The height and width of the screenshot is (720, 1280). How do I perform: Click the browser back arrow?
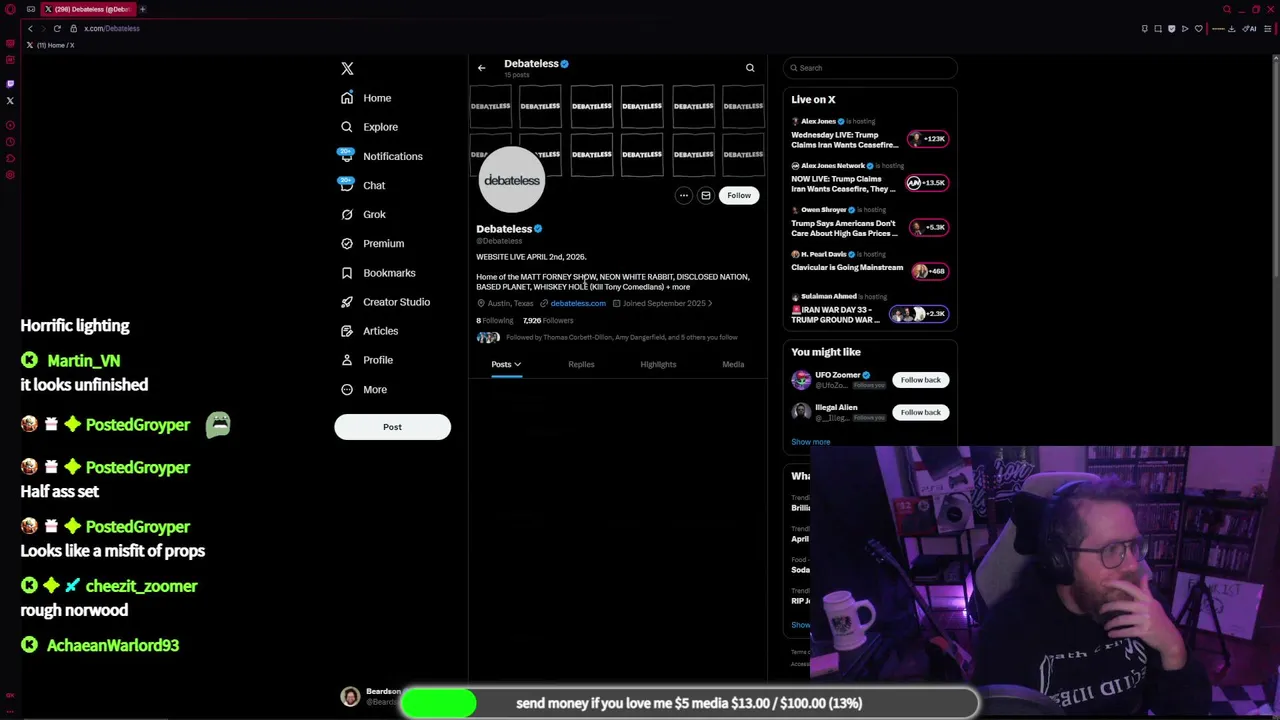[31, 28]
